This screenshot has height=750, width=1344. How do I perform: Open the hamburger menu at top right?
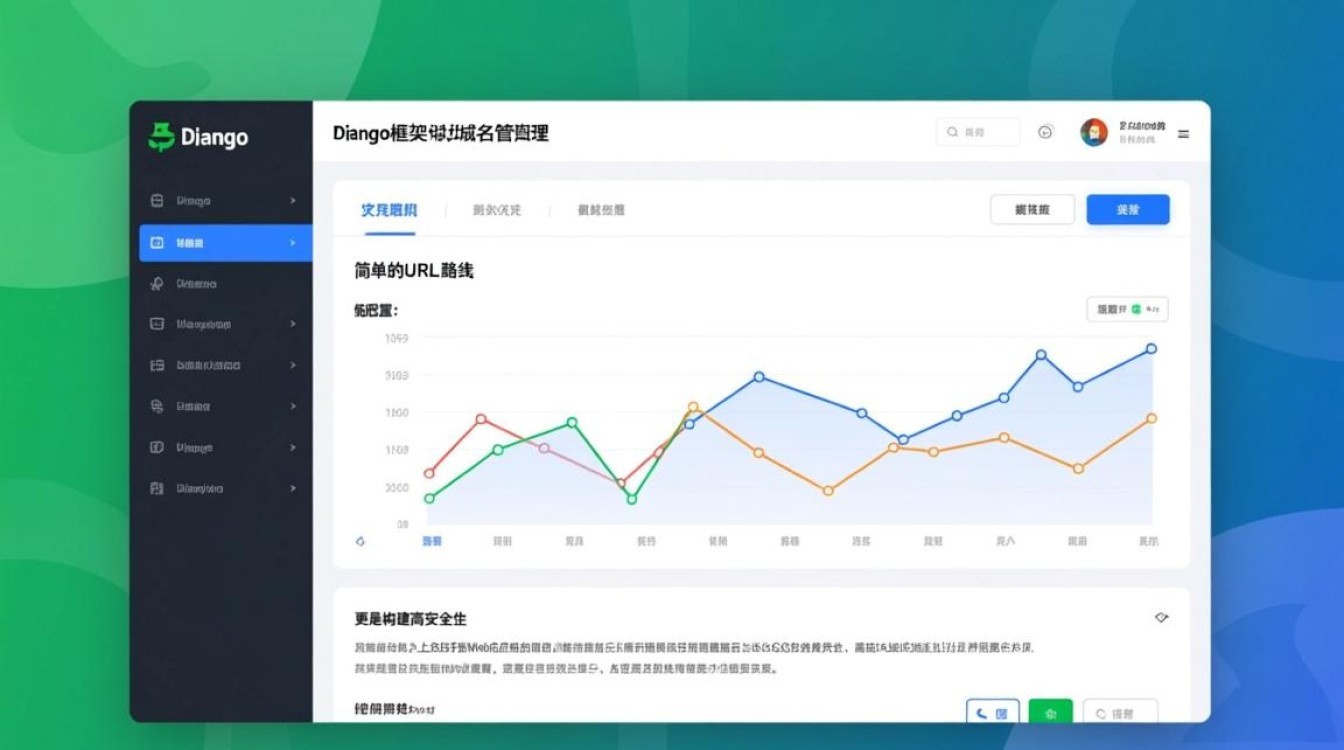[x=1184, y=133]
